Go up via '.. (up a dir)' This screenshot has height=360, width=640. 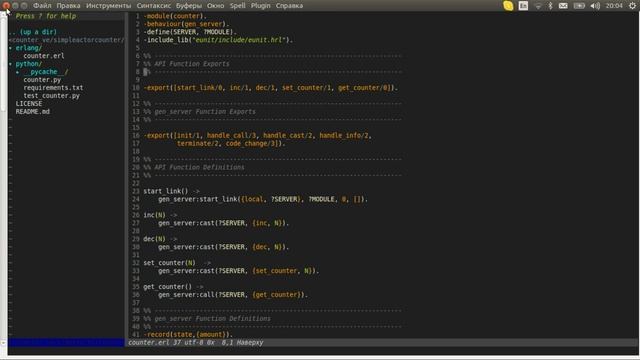pos(33,32)
